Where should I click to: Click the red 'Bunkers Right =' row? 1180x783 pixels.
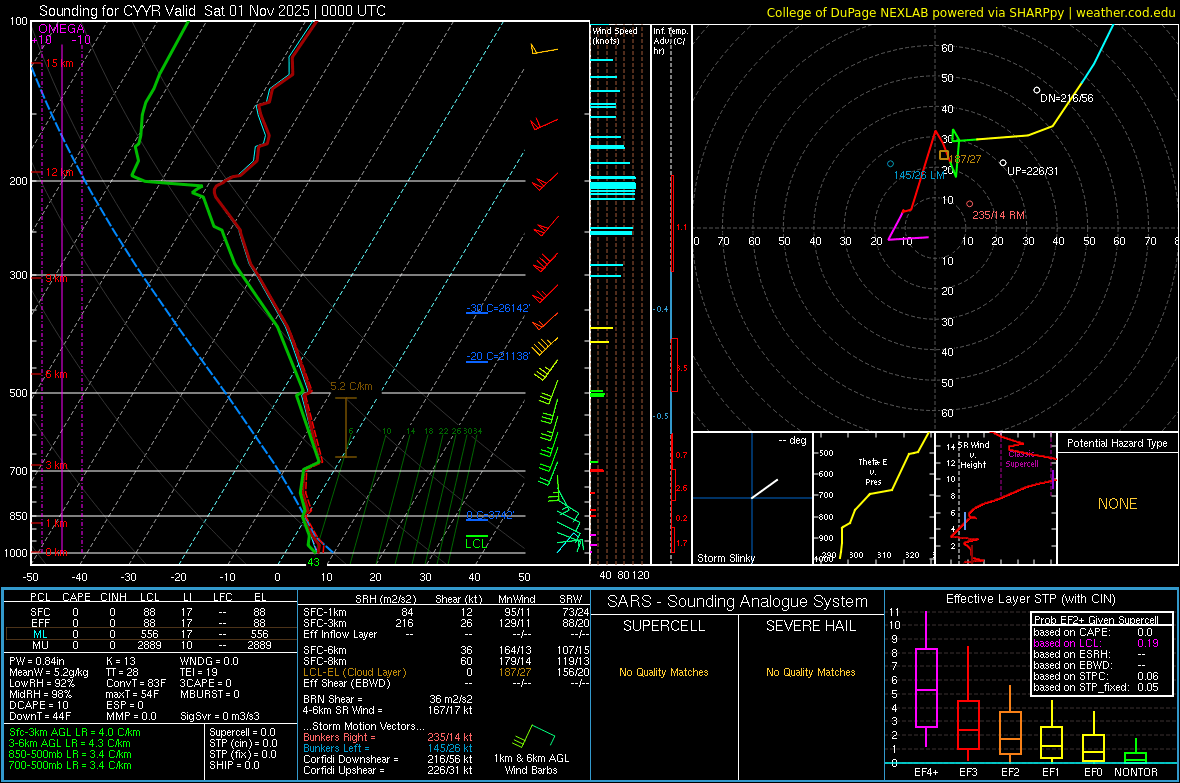[x=388, y=737]
